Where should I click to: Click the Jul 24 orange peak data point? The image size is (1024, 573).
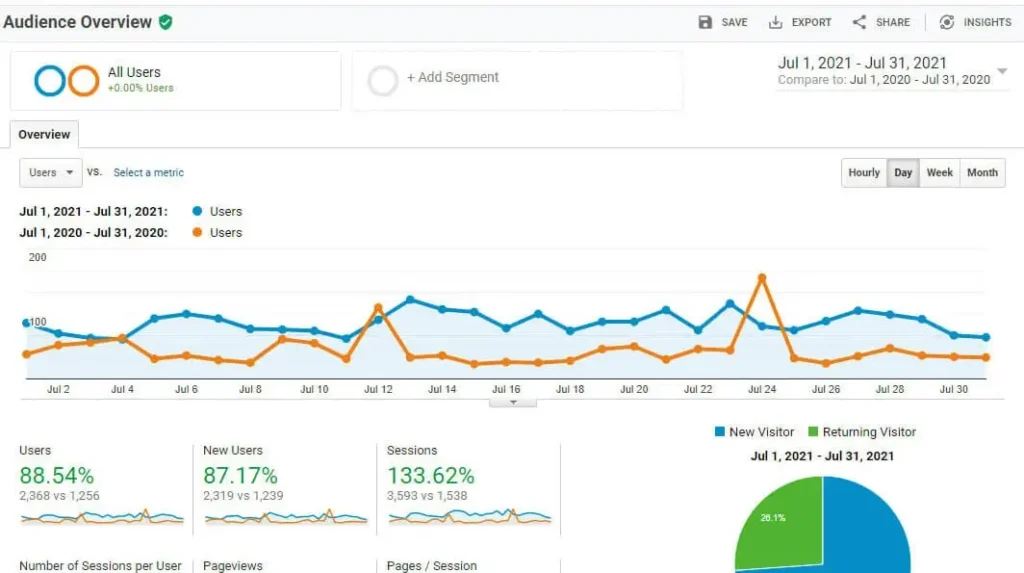click(x=763, y=276)
